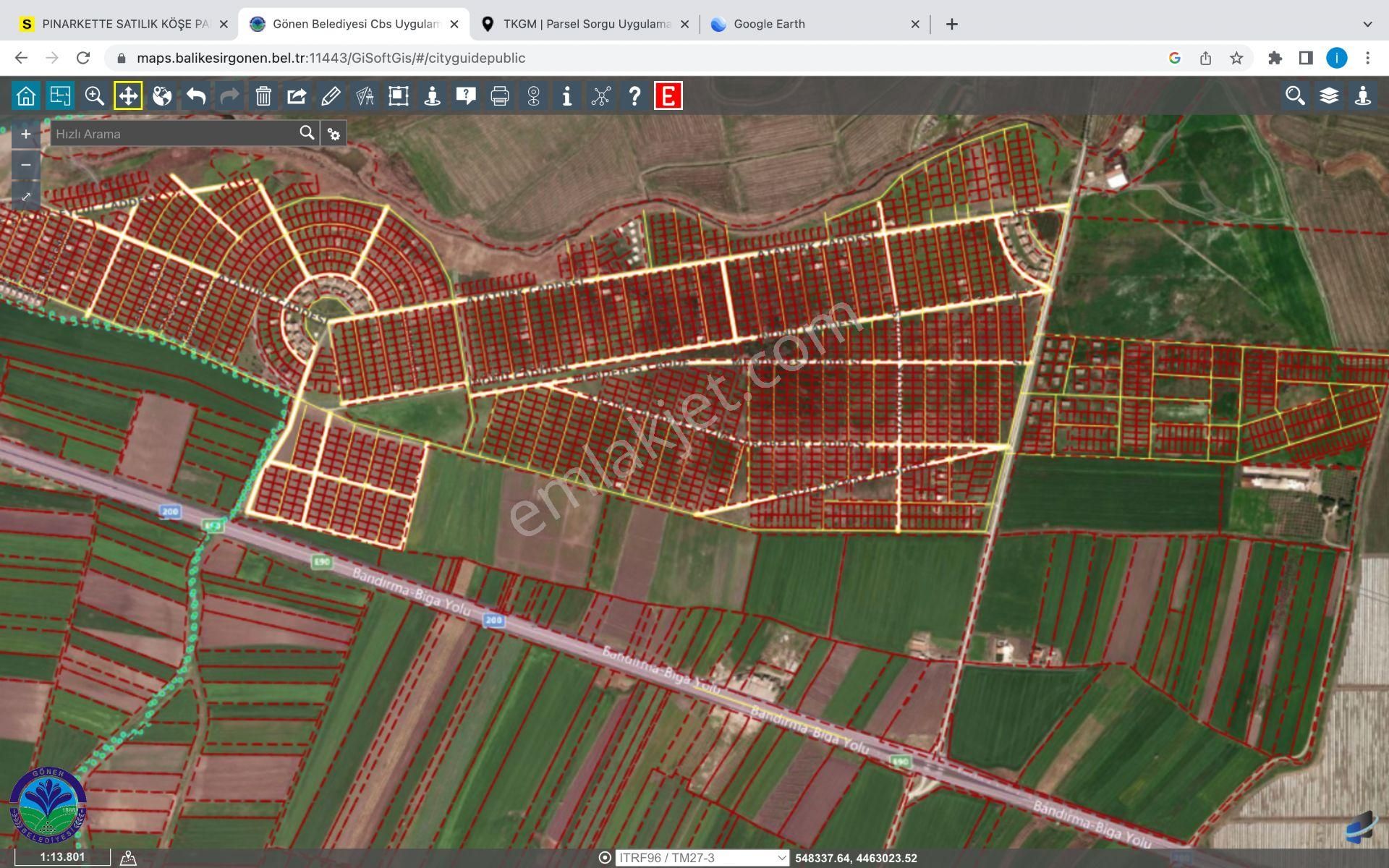
Task: Click the trash delete icon
Action: click(x=263, y=95)
